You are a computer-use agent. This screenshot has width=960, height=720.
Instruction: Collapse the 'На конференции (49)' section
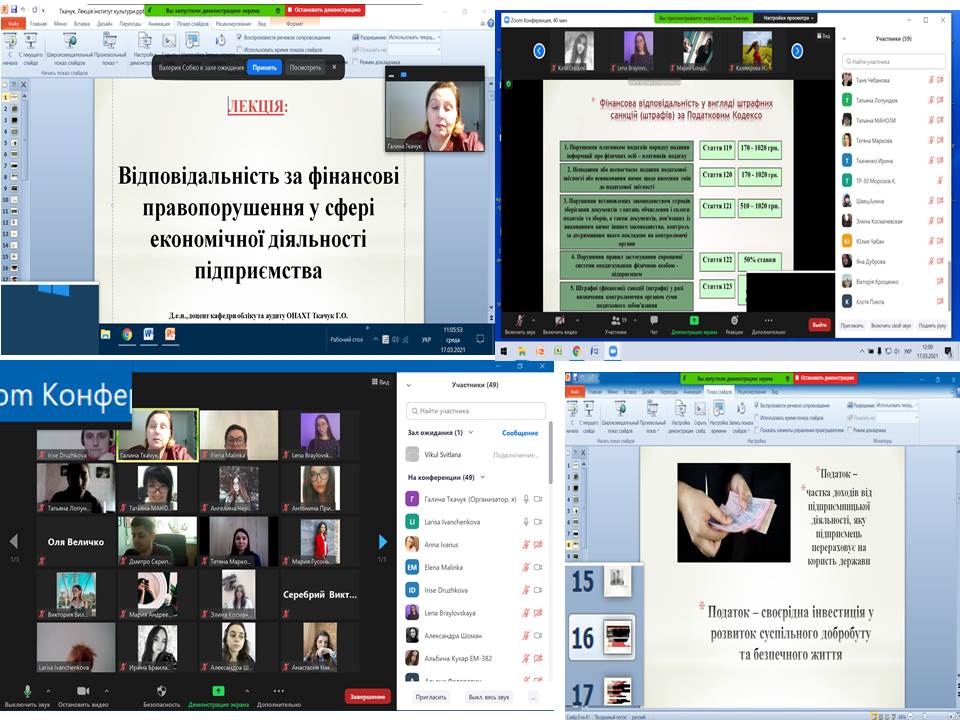coord(482,477)
